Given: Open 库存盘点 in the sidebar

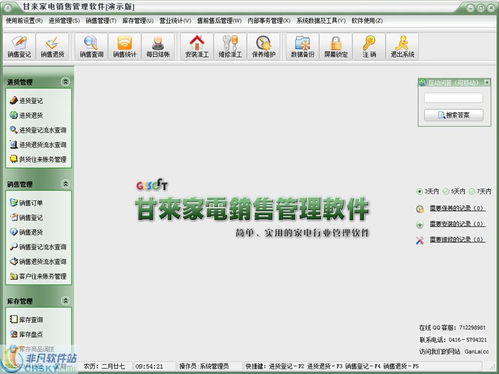Looking at the screenshot, I should 26,334.
